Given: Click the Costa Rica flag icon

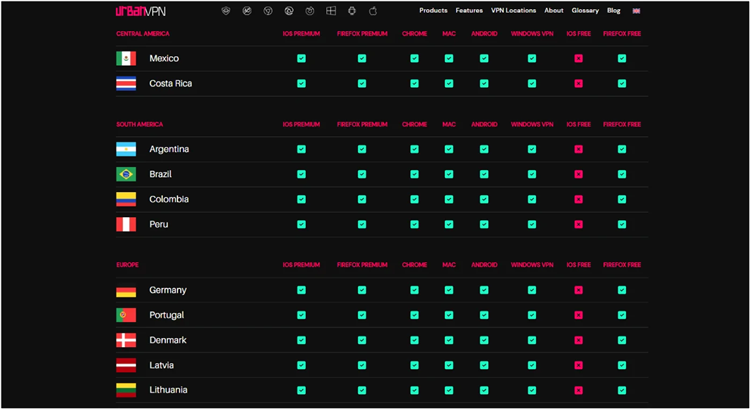Looking at the screenshot, I should click(126, 83).
